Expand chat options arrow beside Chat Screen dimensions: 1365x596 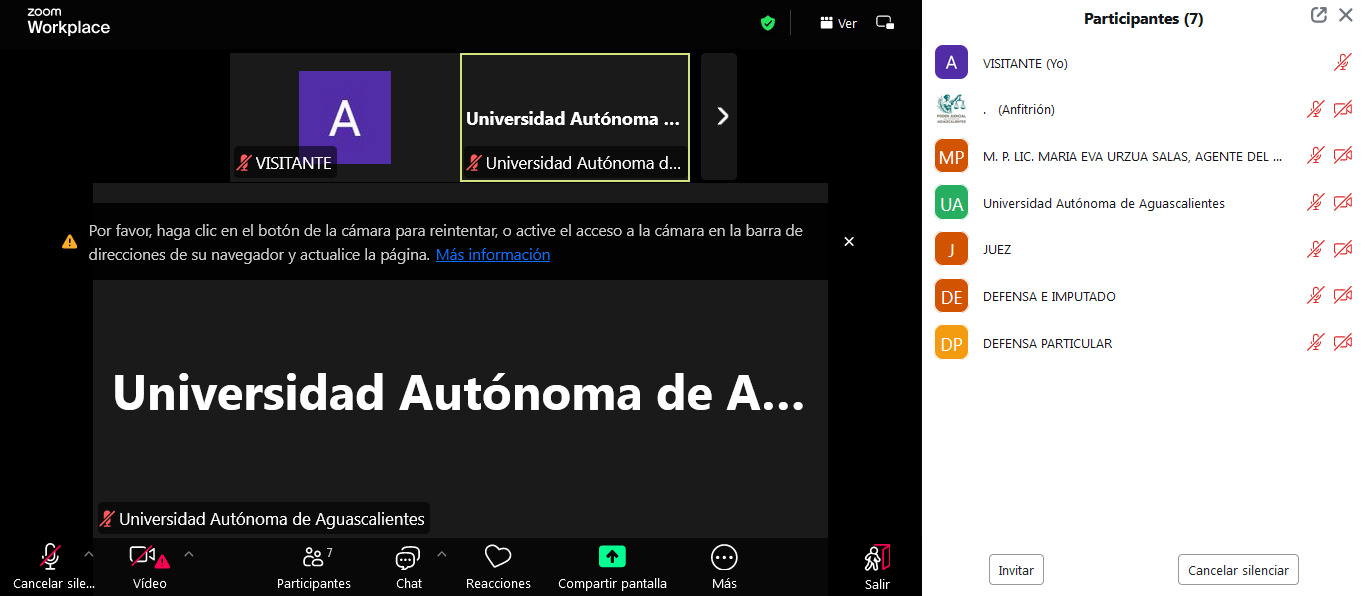pos(442,553)
